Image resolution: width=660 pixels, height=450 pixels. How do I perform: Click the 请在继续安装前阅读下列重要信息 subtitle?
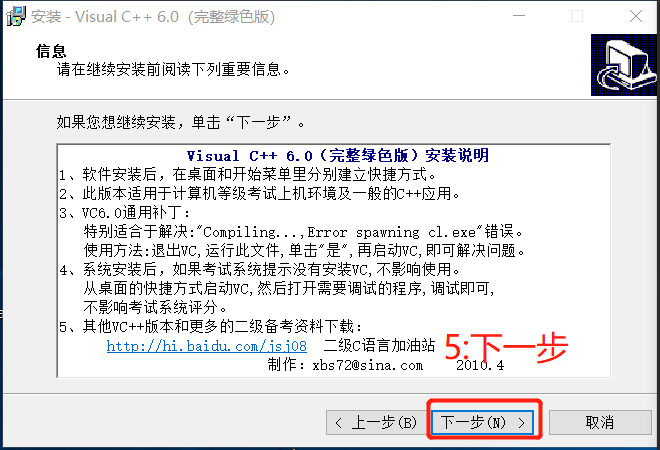pyautogui.click(x=173, y=69)
